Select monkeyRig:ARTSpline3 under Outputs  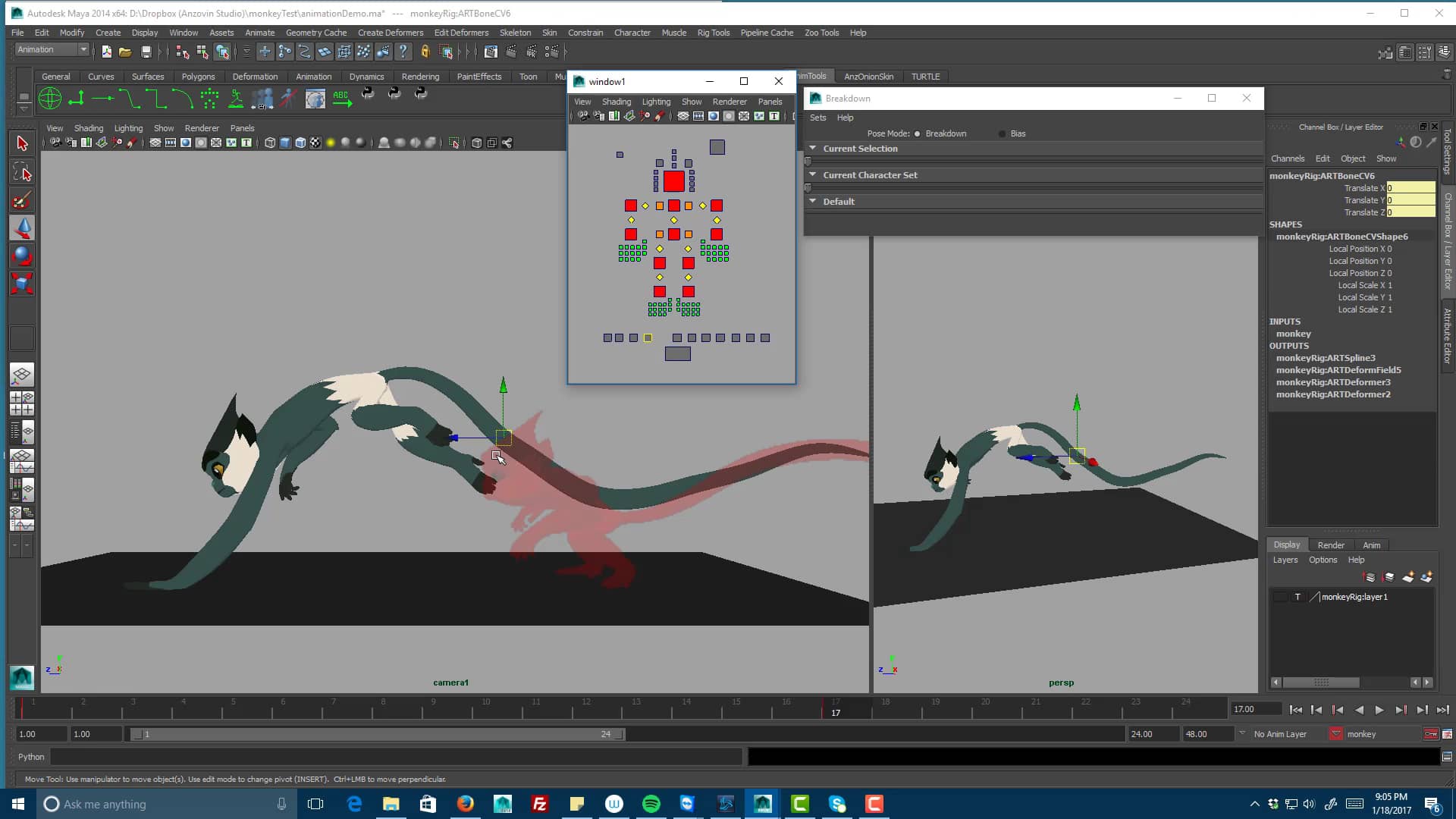click(x=1326, y=357)
